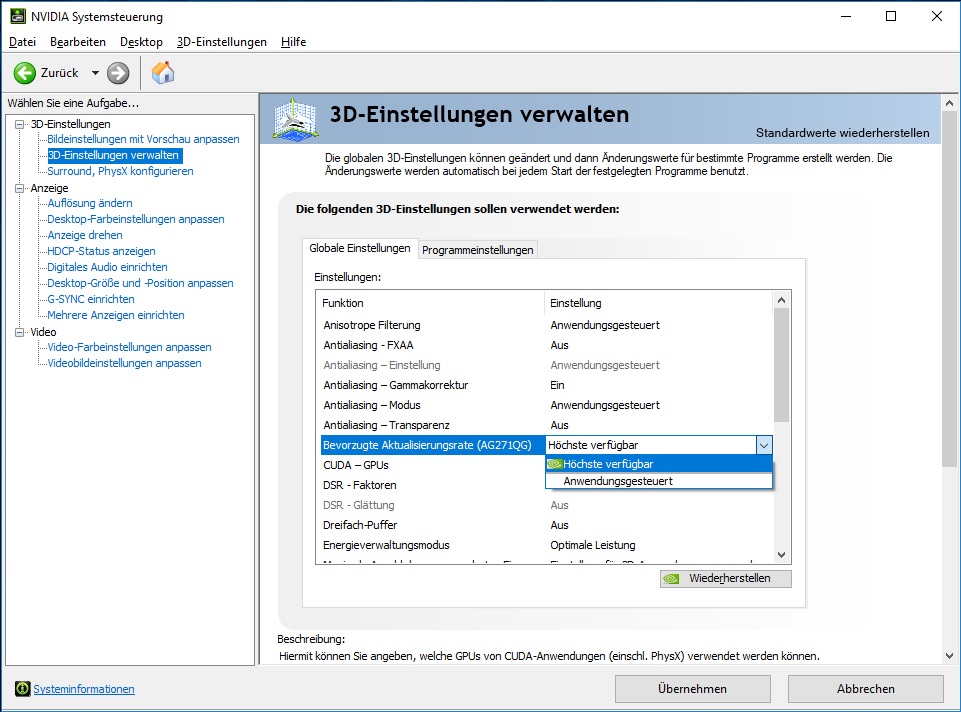The width and height of the screenshot is (961, 712).
Task: Click the settings list scroll-down arrow
Action: (x=781, y=555)
